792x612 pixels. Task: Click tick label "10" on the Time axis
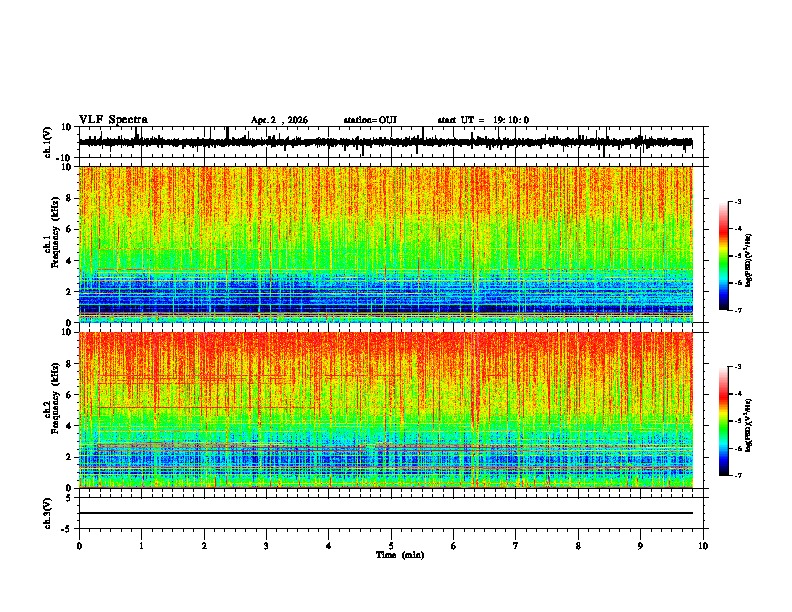(x=703, y=546)
